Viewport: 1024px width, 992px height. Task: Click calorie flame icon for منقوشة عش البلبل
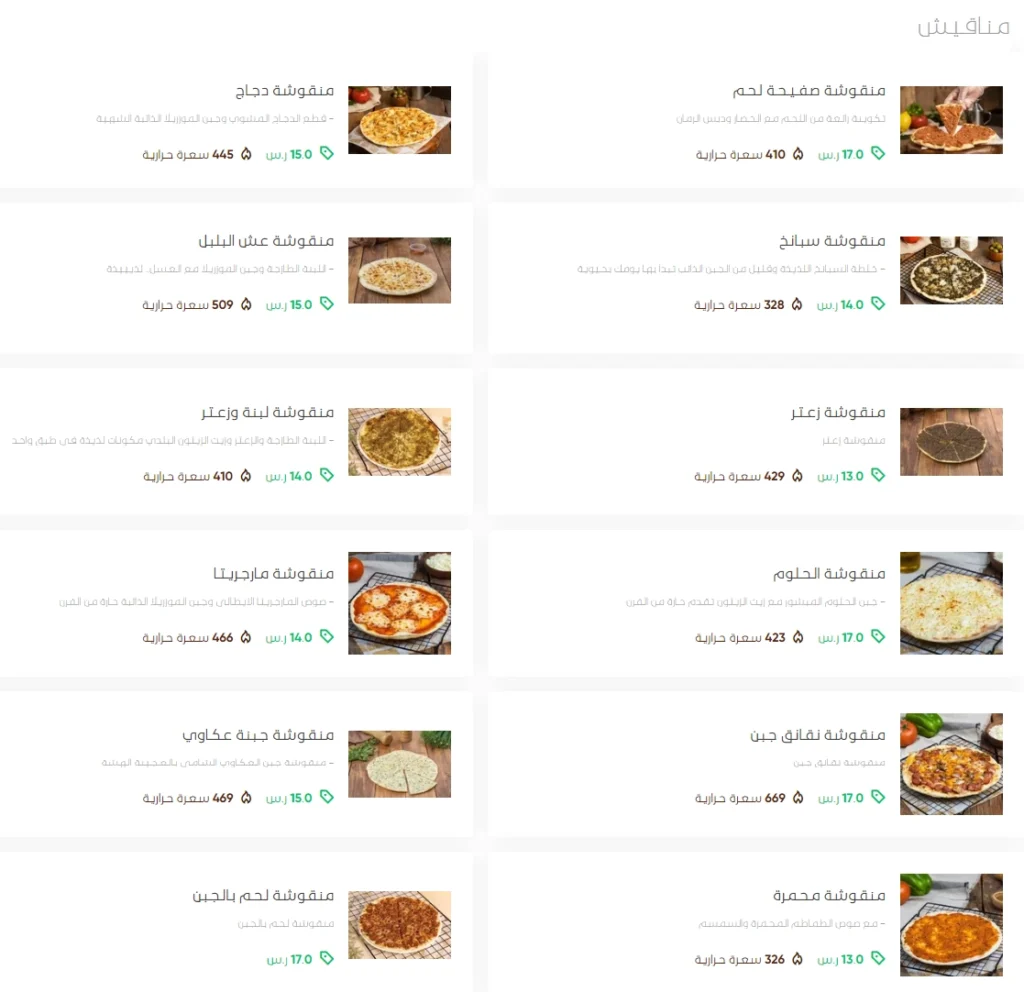(x=246, y=304)
